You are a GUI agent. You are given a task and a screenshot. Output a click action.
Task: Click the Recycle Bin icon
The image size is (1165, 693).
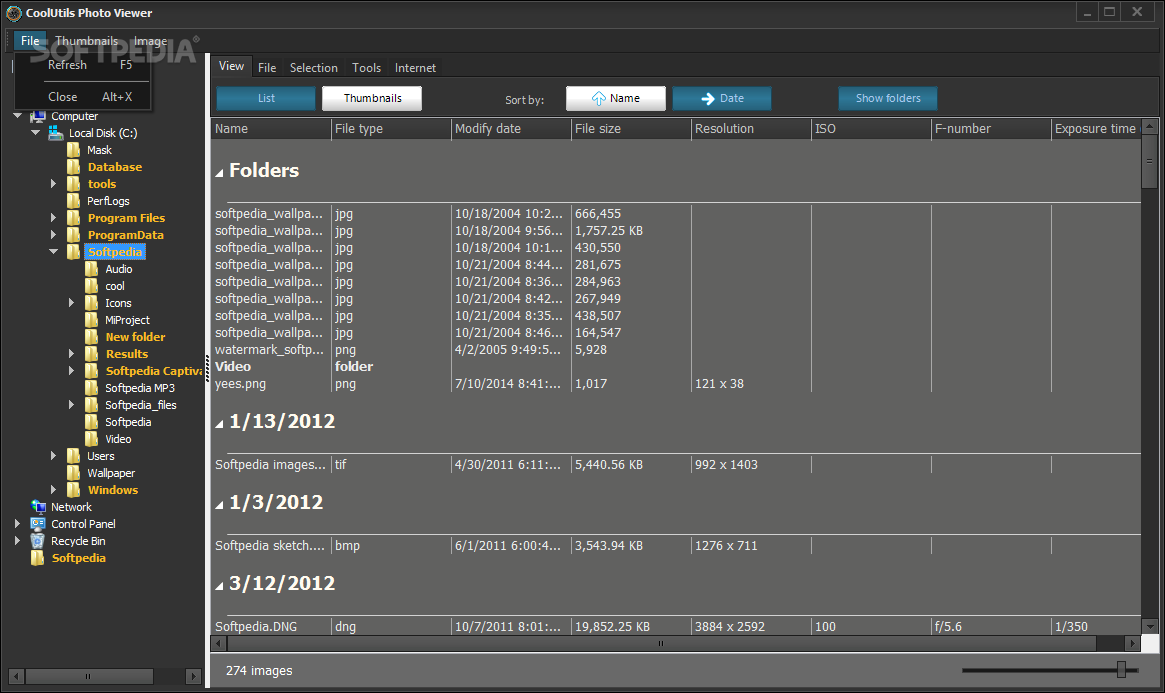click(x=38, y=541)
